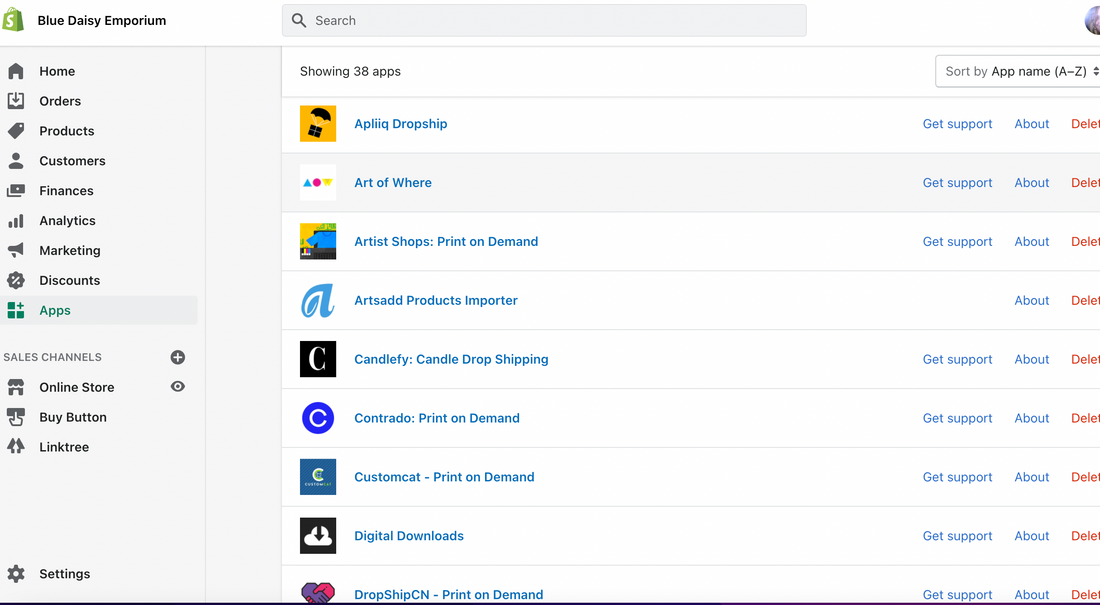Open Marketing section
This screenshot has width=1100, height=605.
click(x=69, y=250)
